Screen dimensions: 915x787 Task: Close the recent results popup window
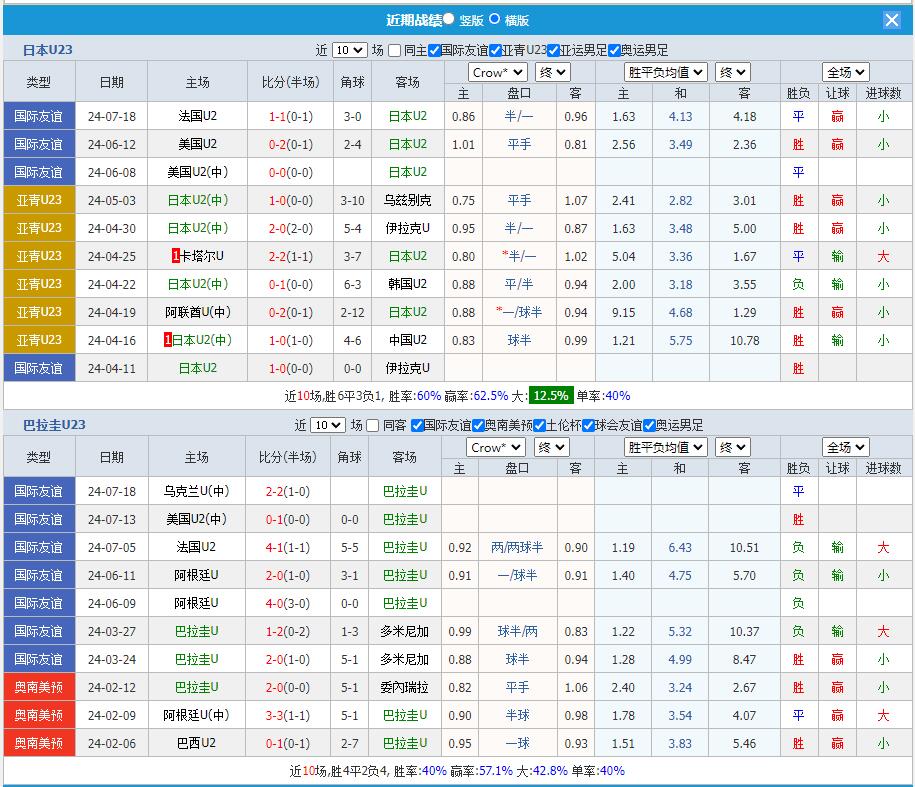tap(892, 20)
